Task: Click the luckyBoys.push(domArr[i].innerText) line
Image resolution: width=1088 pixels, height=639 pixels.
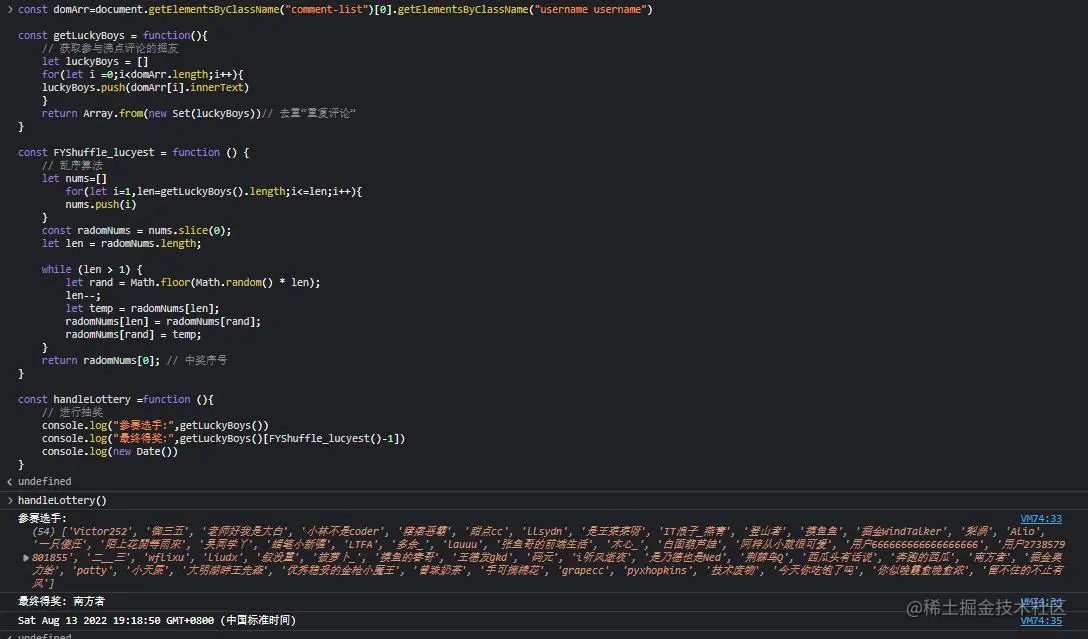Action: coord(145,87)
